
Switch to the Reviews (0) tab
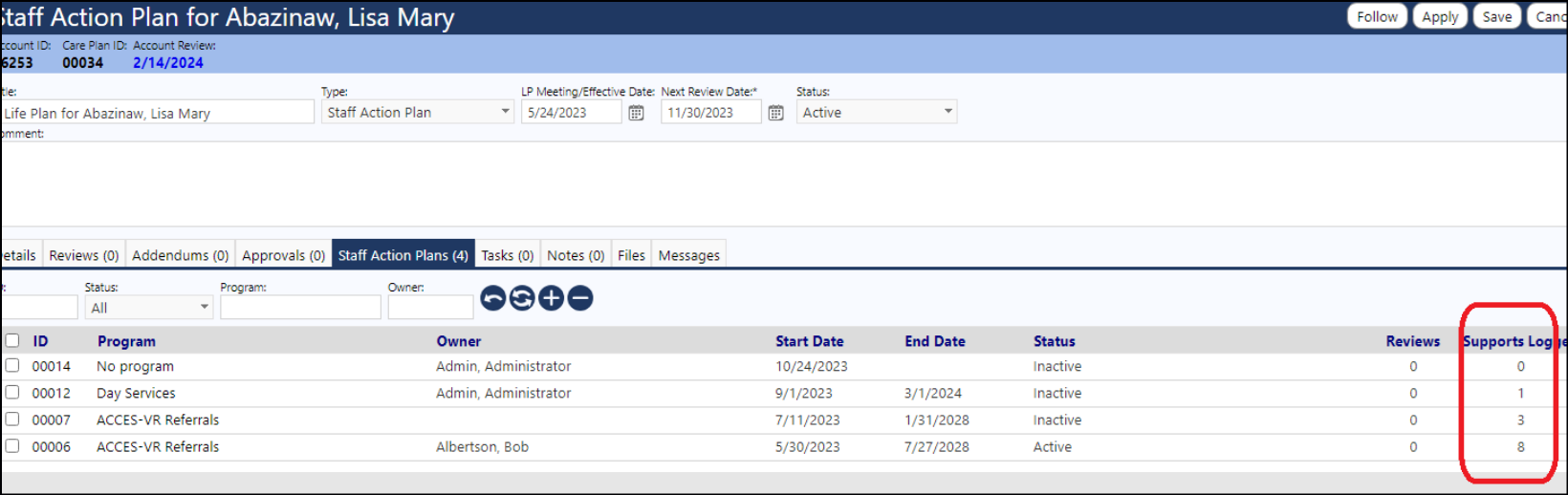click(x=84, y=255)
